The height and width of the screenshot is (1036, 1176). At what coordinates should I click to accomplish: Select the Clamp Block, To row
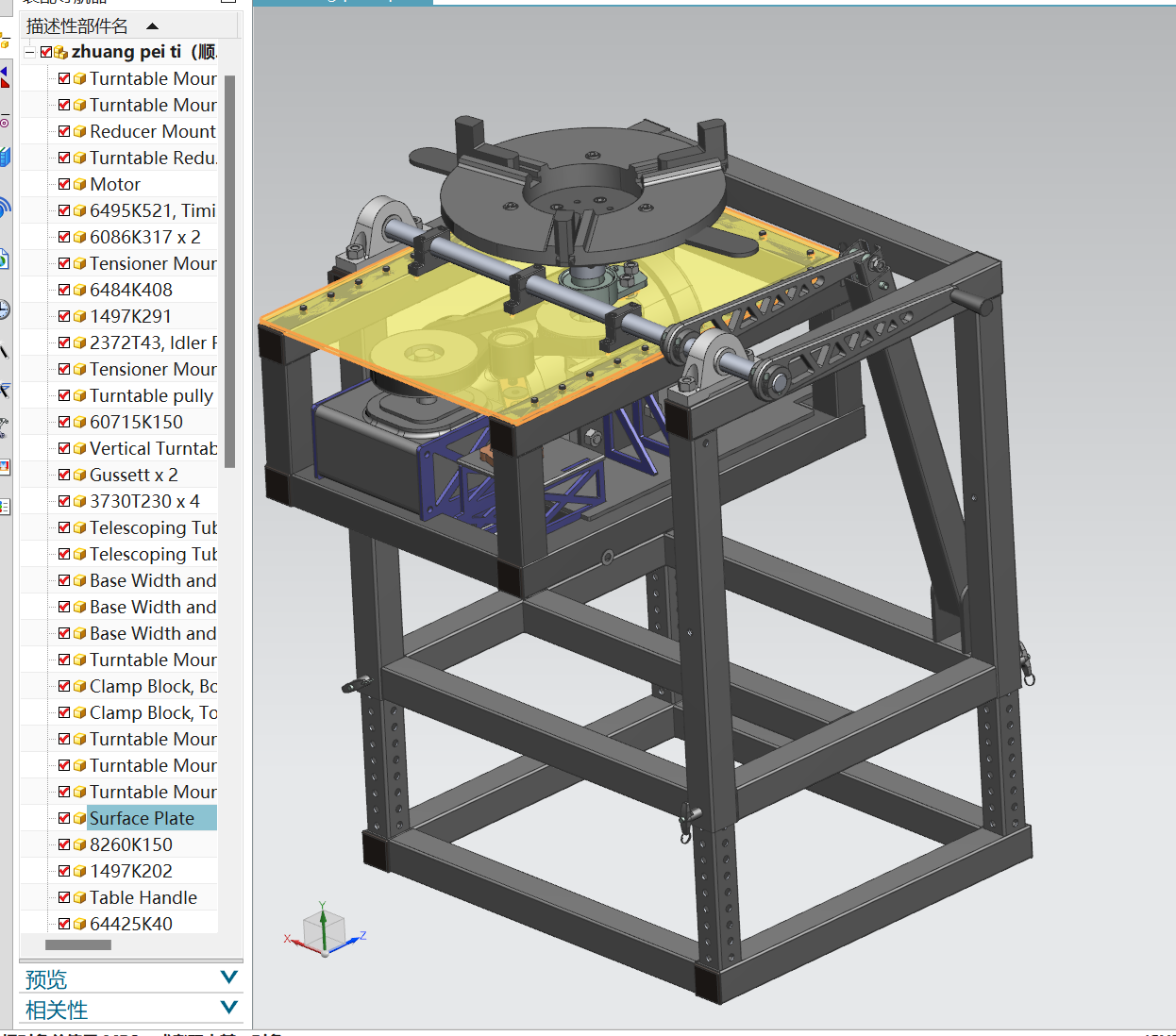coord(119,712)
